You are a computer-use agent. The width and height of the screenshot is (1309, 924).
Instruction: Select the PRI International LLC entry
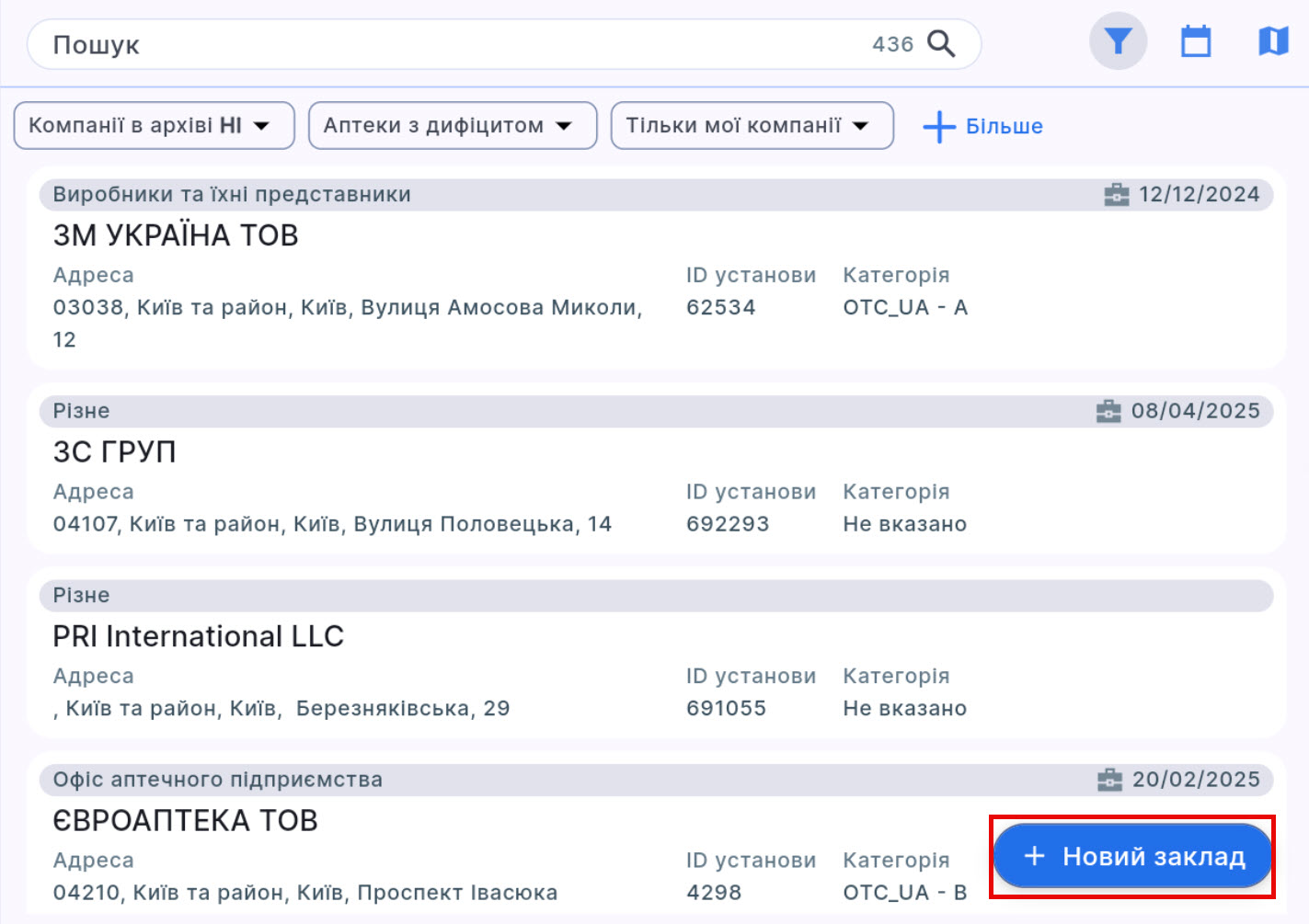198,636
